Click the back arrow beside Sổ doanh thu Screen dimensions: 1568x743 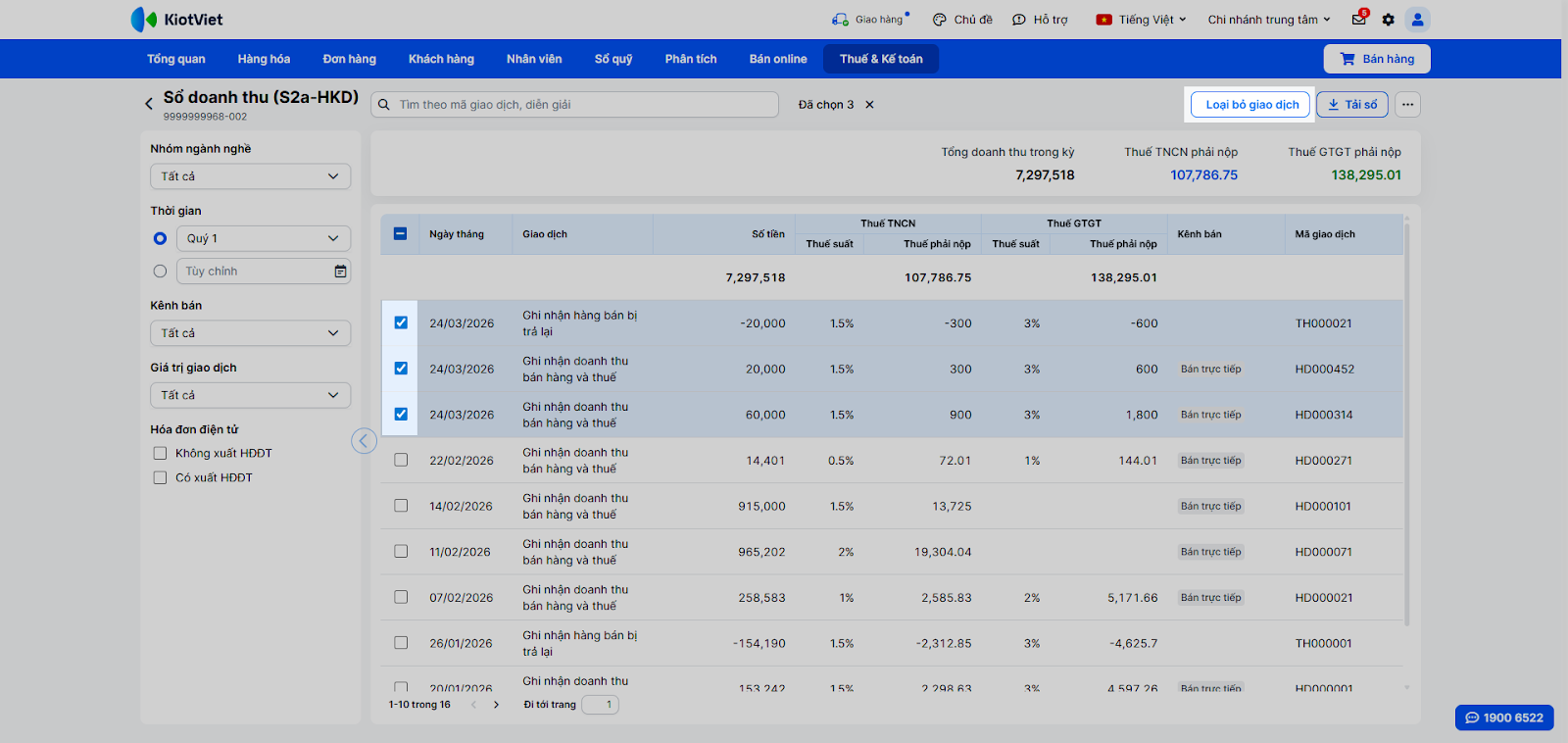149,103
